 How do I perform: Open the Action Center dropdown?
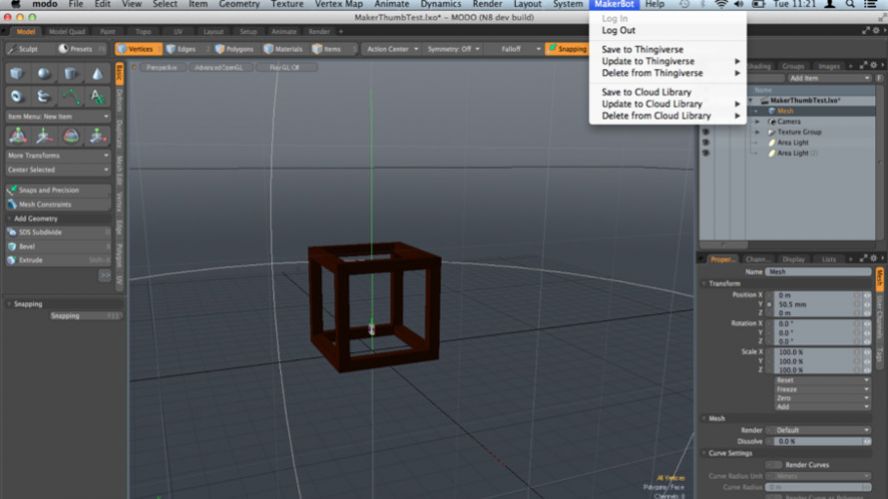point(389,49)
